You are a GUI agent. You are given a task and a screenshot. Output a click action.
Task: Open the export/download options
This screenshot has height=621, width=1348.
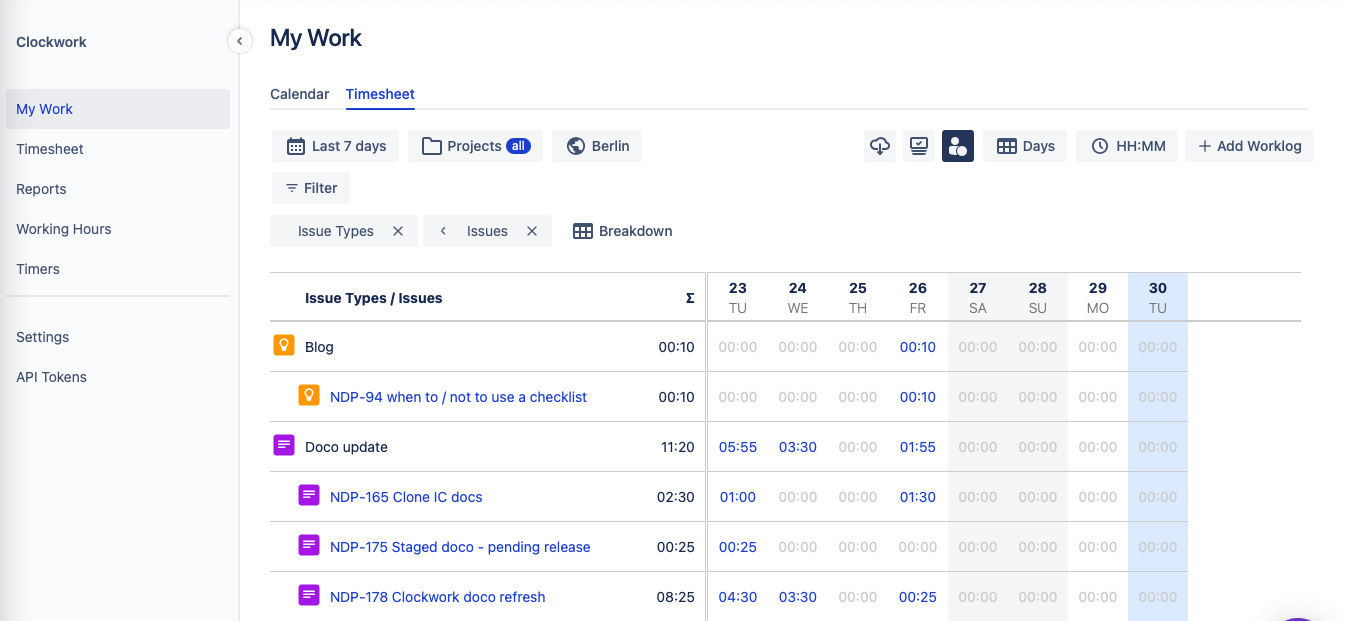coord(880,146)
